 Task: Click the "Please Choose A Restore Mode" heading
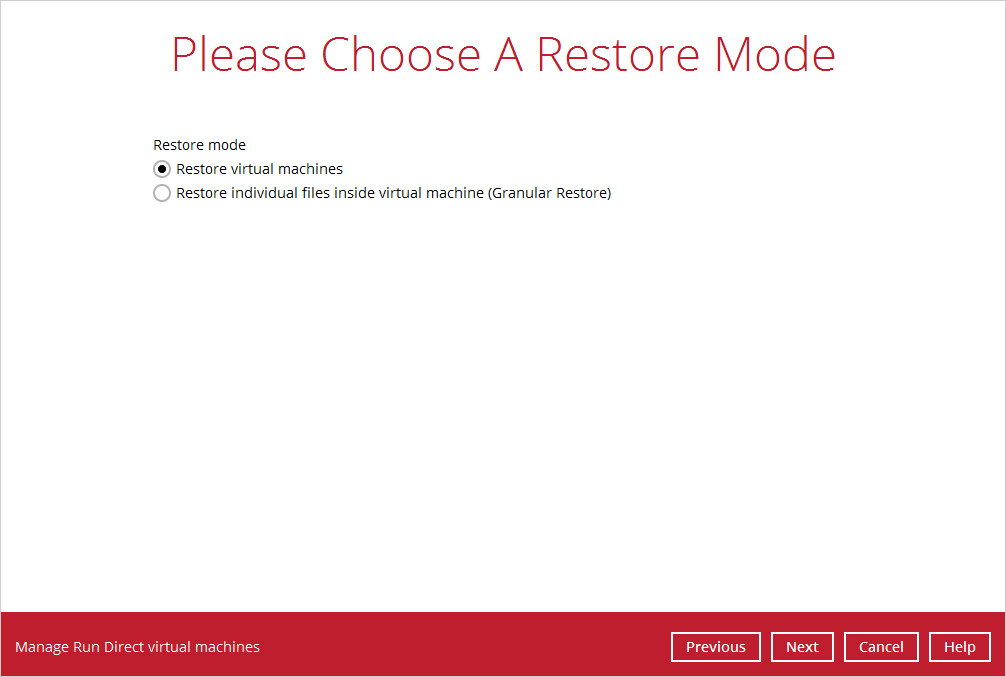coord(503,55)
